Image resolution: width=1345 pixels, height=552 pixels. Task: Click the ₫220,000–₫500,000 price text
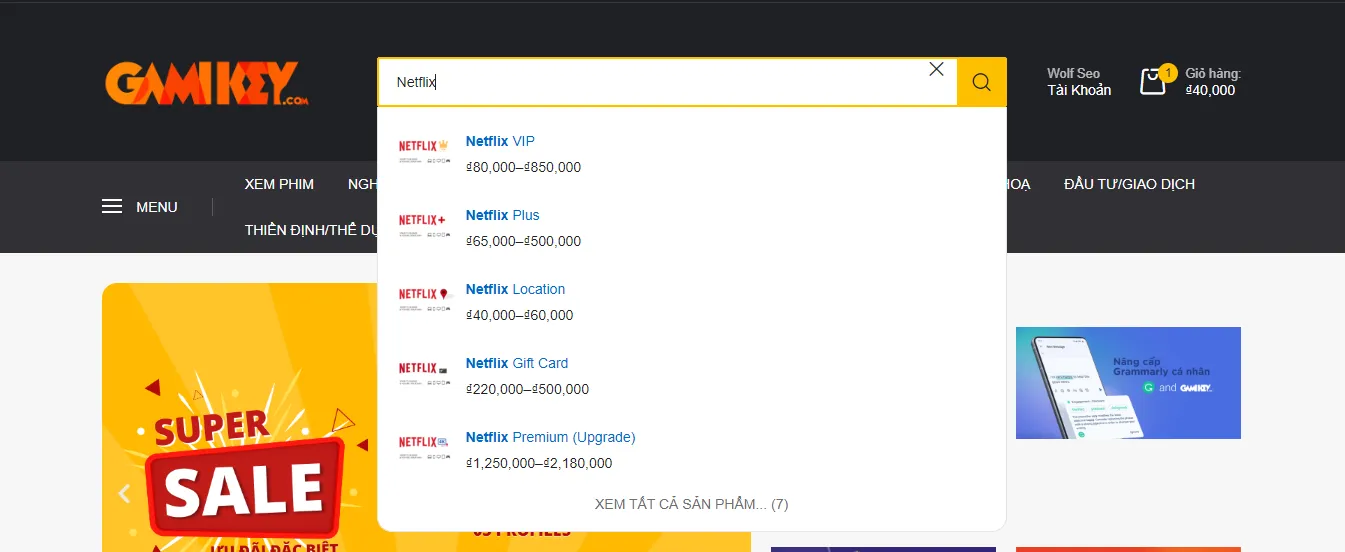point(528,389)
